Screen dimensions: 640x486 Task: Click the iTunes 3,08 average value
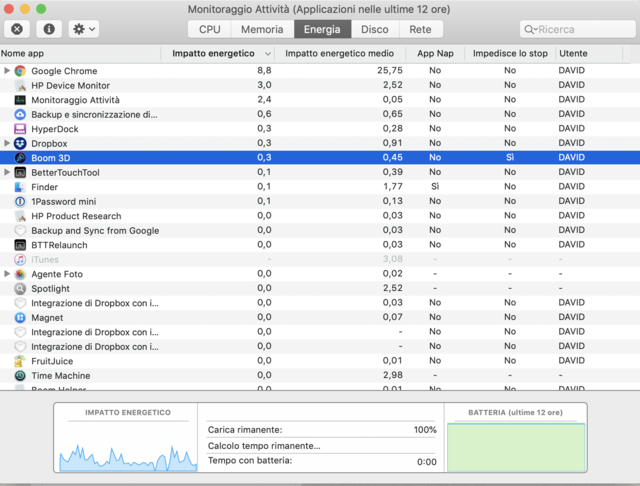coord(393,259)
